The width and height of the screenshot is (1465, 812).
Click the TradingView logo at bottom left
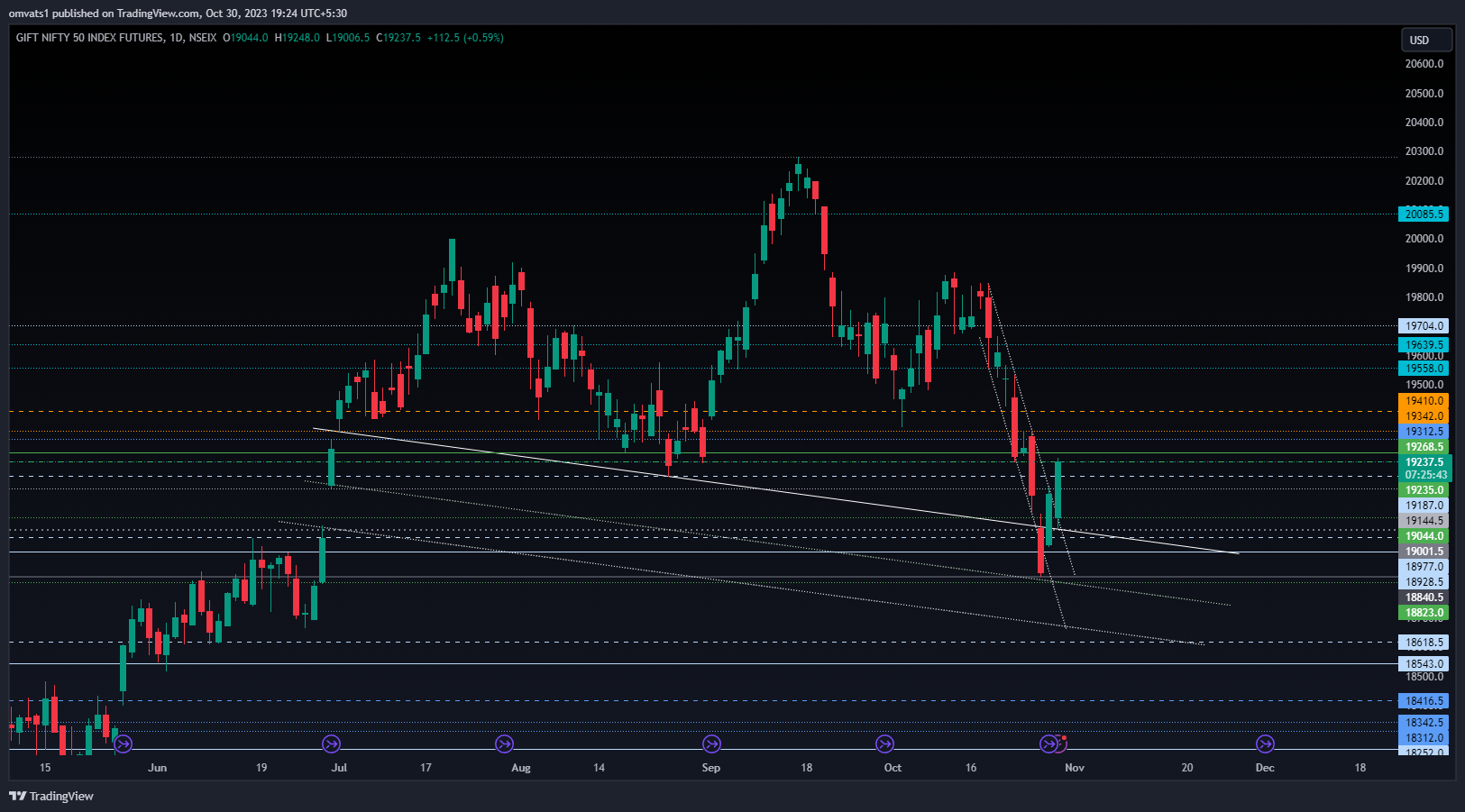(x=51, y=796)
